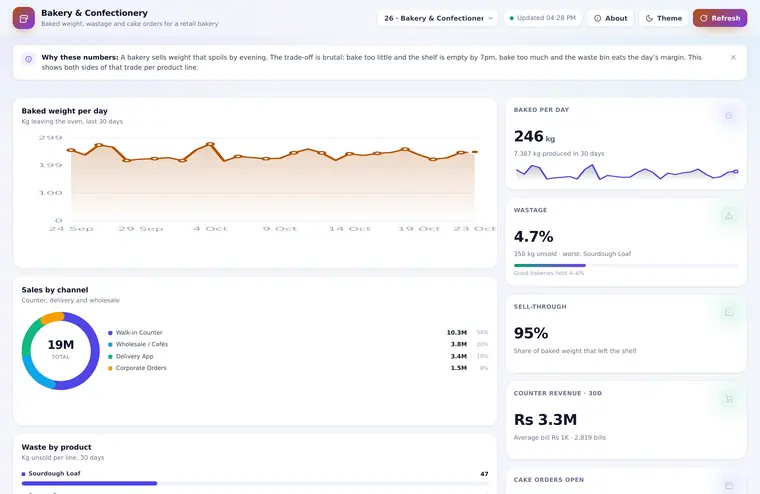Image resolution: width=760 pixels, height=494 pixels.
Task: Click the Corporate Orders legend dot
Action: pos(110,368)
